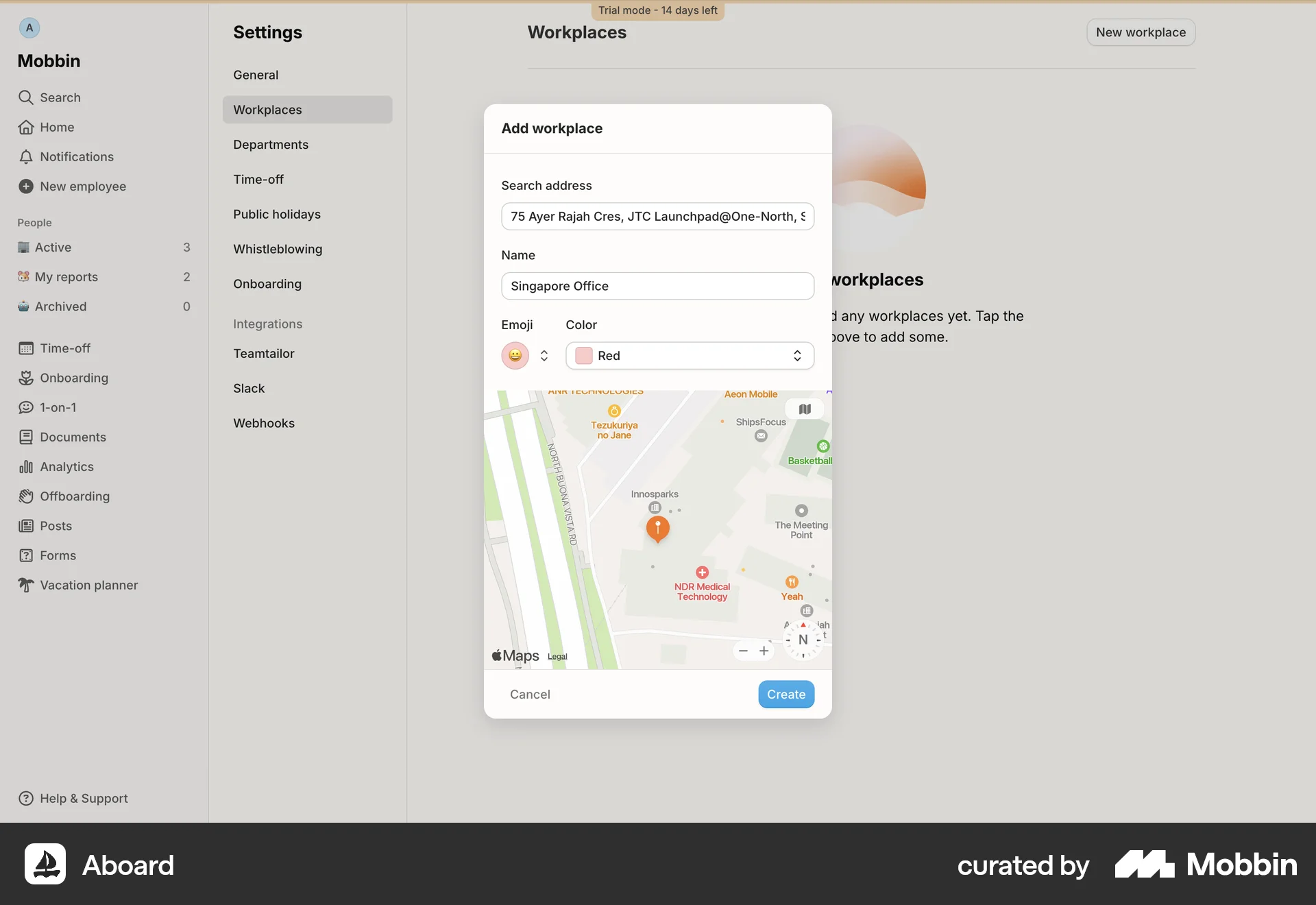Switch to Public holidays settings

point(277,213)
